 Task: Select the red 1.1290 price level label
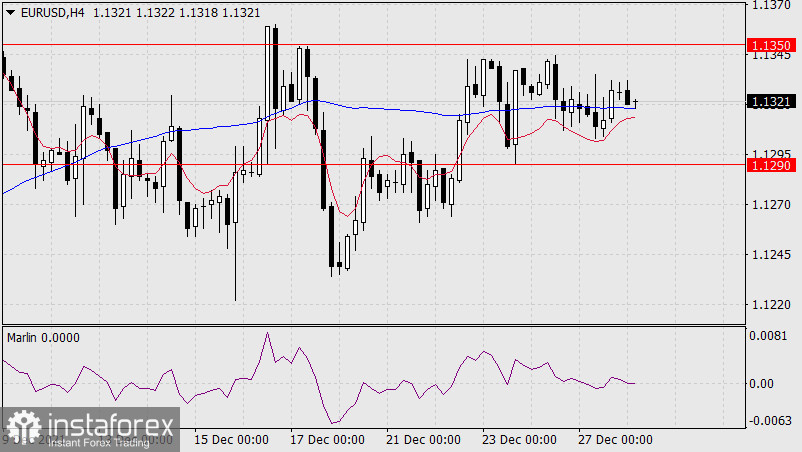pos(771,164)
